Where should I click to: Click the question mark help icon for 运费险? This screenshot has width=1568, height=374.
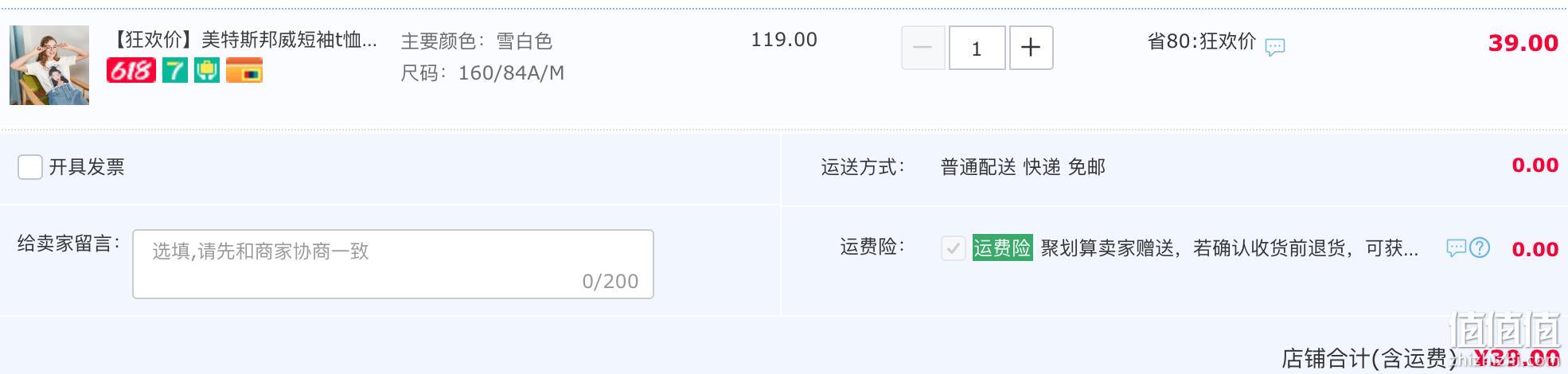coord(1480,248)
